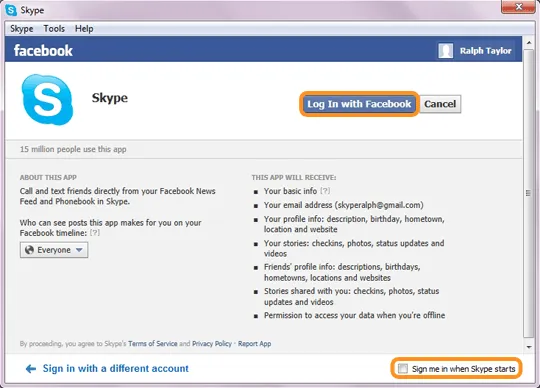The width and height of the screenshot is (540, 388).
Task: Open Terms of Service link
Action: pos(153,344)
